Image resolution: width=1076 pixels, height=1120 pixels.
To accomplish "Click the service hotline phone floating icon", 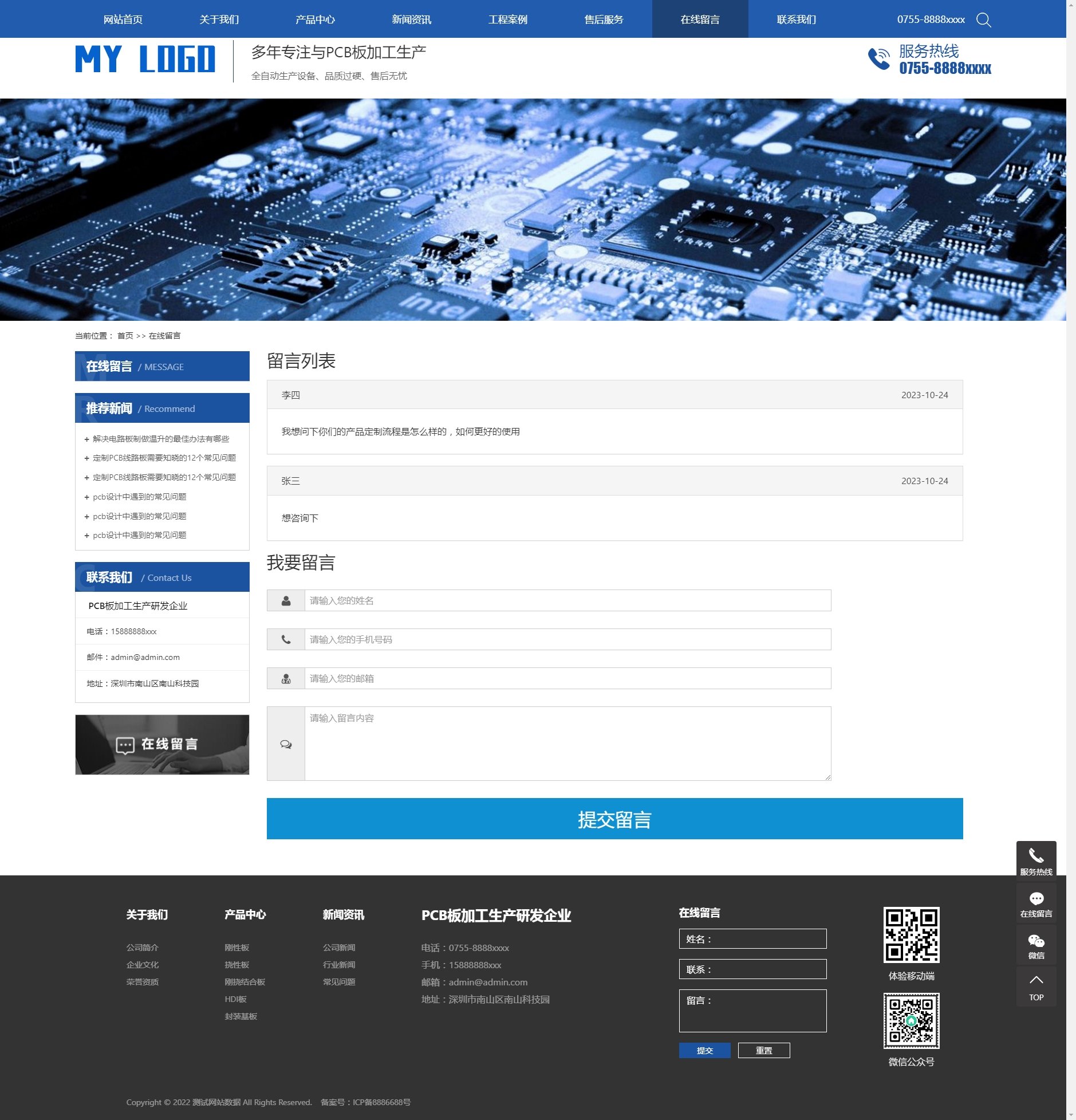I will pyautogui.click(x=1036, y=860).
